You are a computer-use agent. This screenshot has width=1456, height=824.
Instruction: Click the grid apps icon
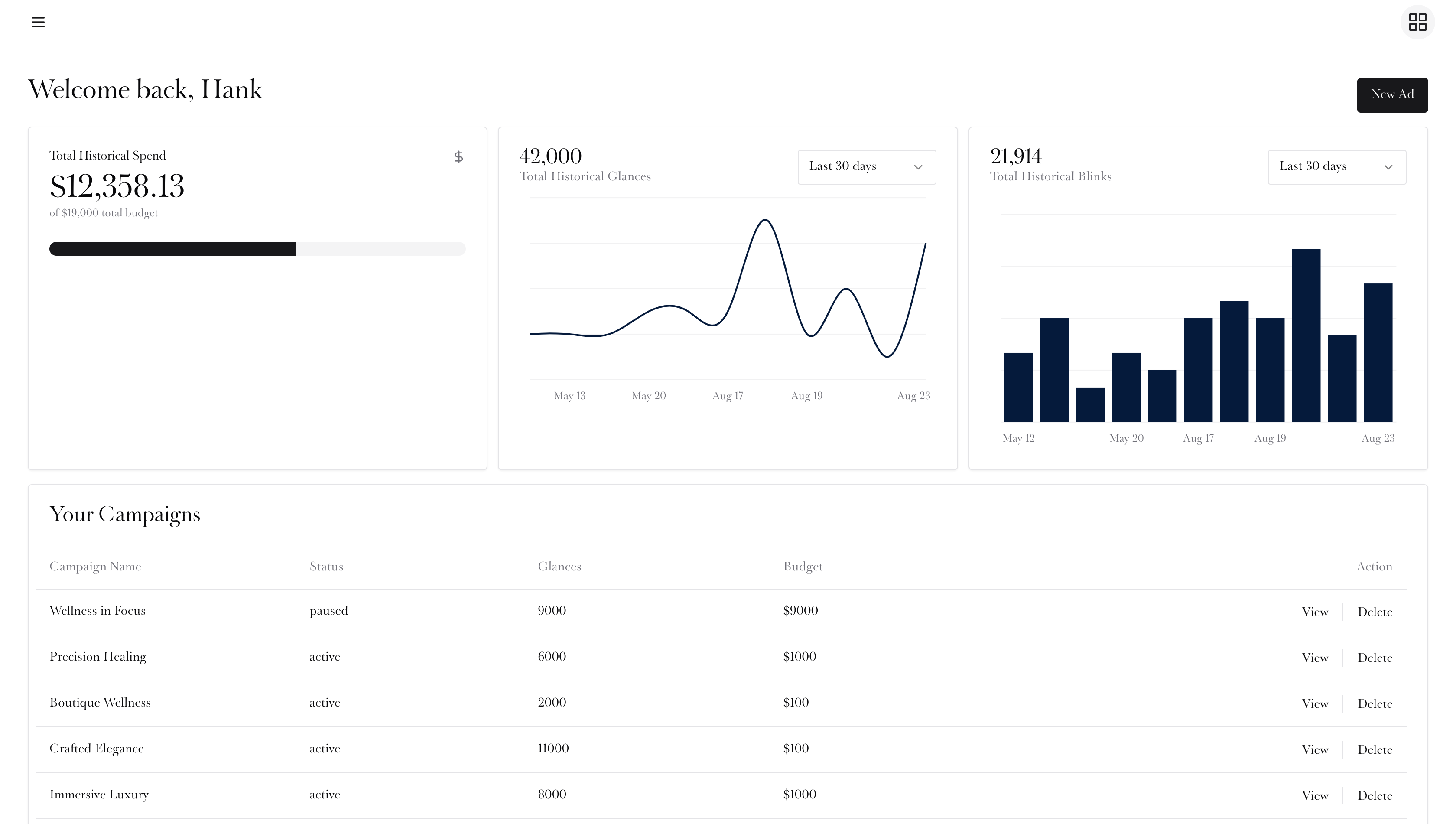[x=1417, y=22]
